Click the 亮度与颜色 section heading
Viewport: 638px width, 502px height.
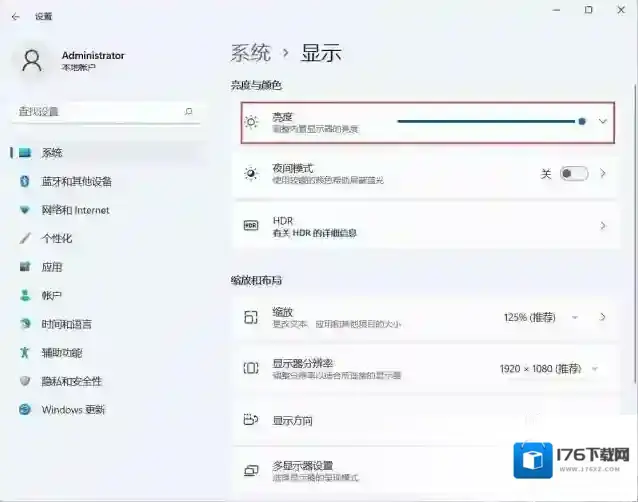256,85
